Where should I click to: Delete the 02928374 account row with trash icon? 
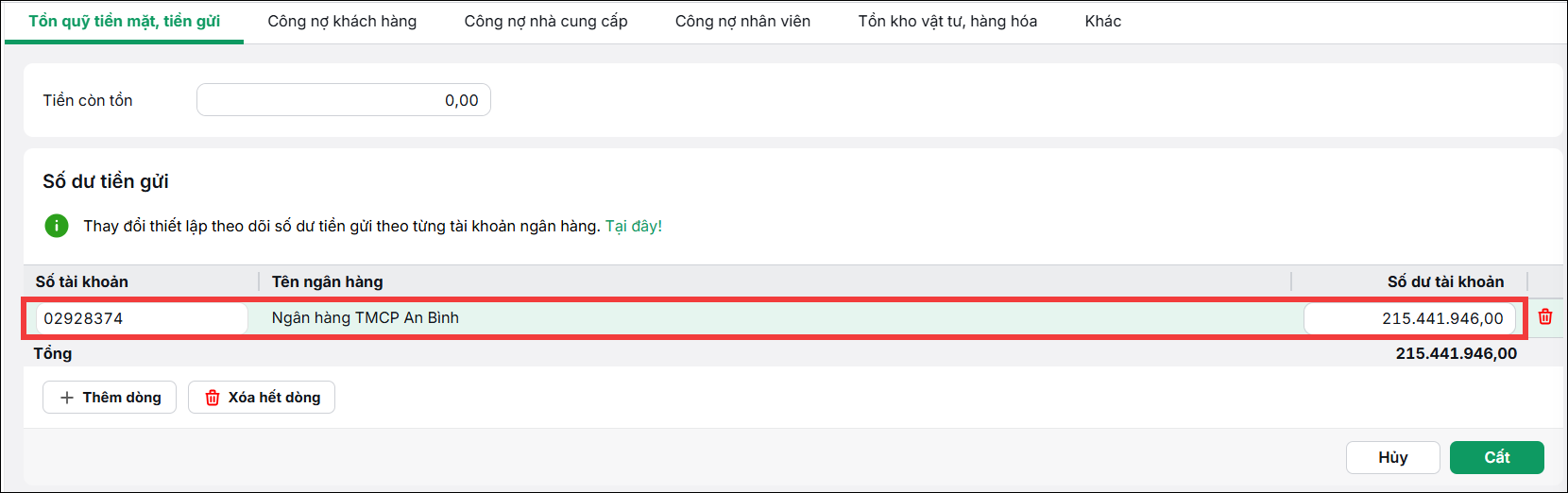[x=1545, y=317]
